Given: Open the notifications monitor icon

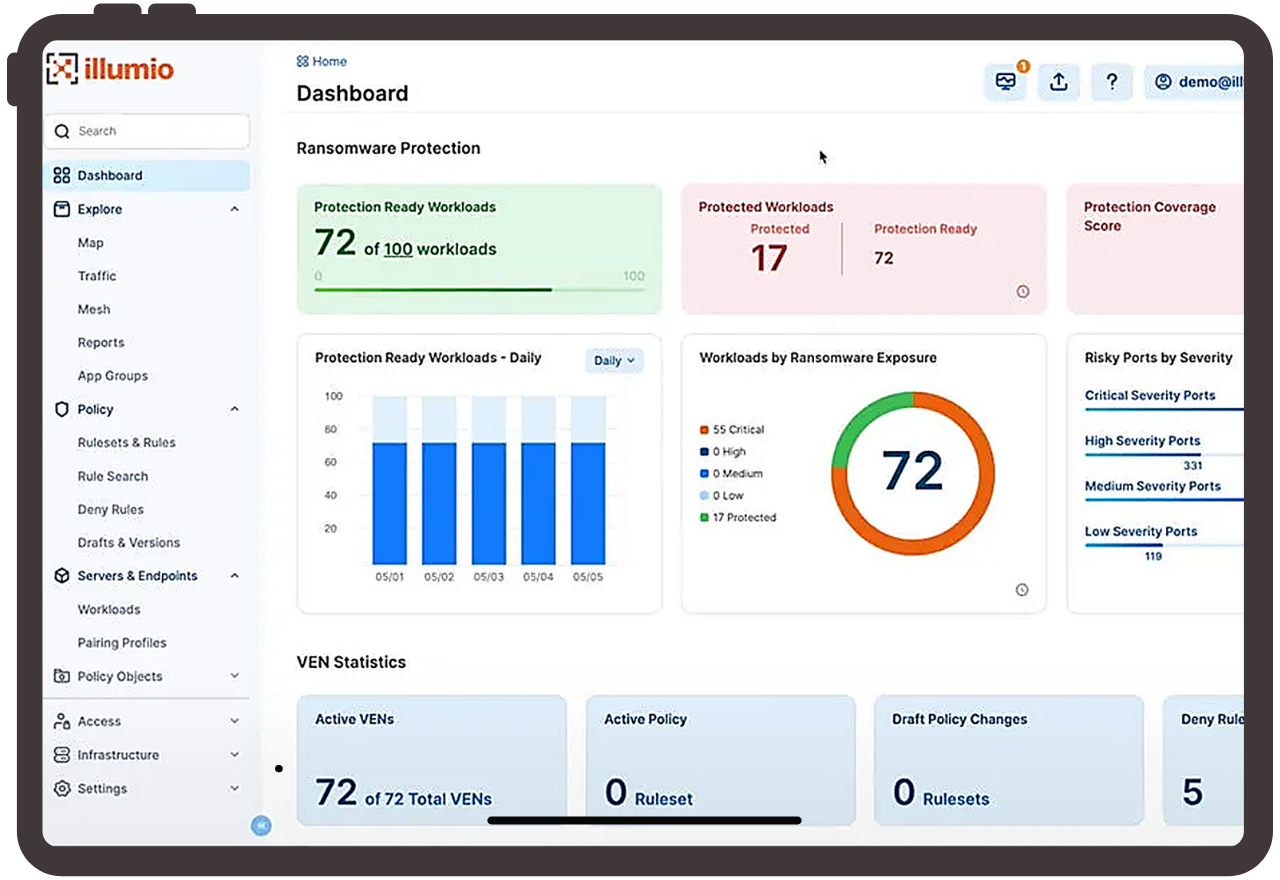Looking at the screenshot, I should coord(1006,83).
